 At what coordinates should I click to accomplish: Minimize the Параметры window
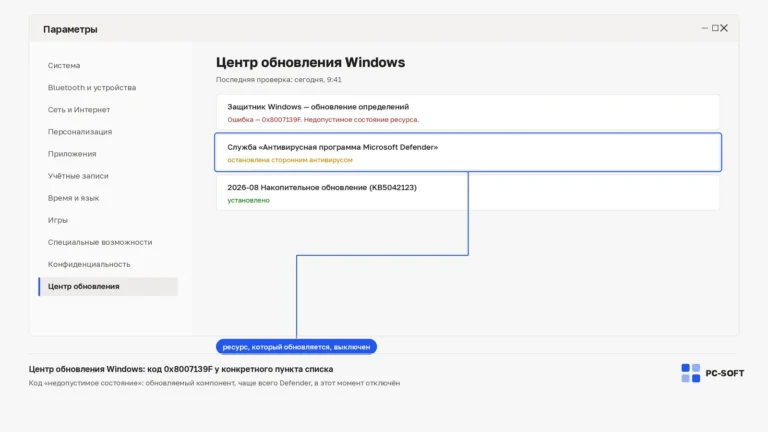pyautogui.click(x=705, y=28)
